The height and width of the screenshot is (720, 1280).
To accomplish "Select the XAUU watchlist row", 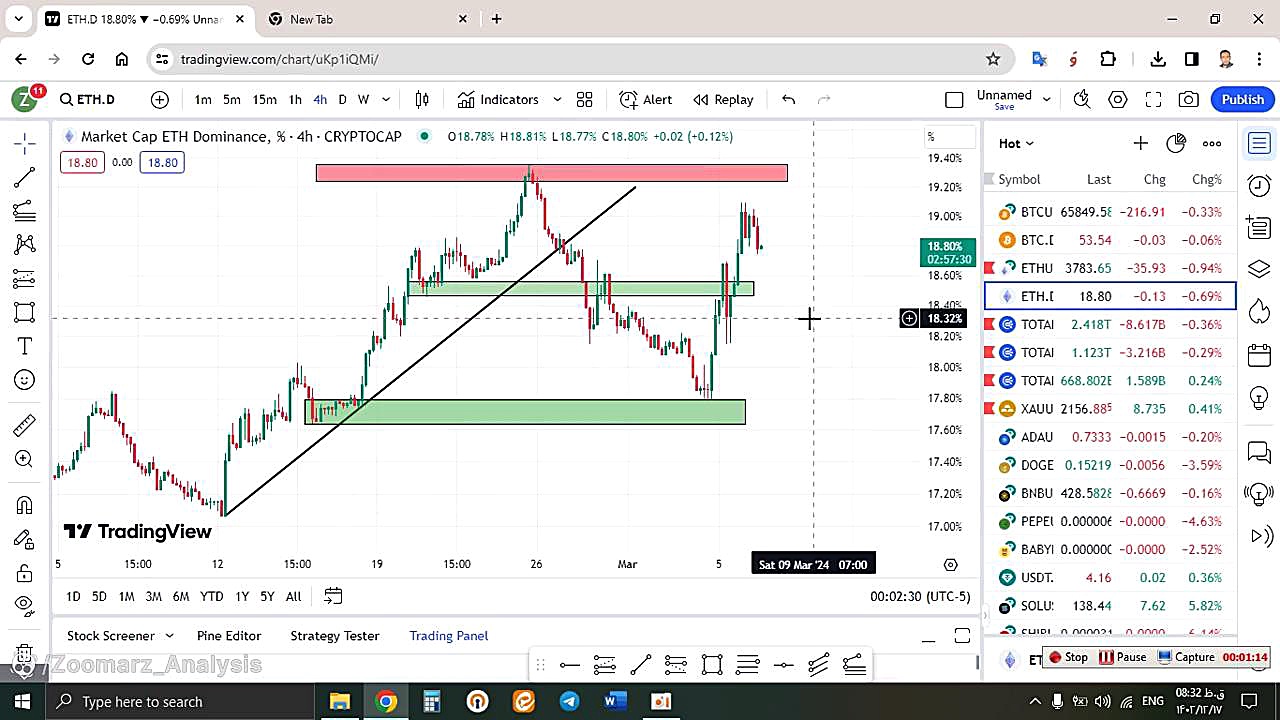I will pos(1110,409).
